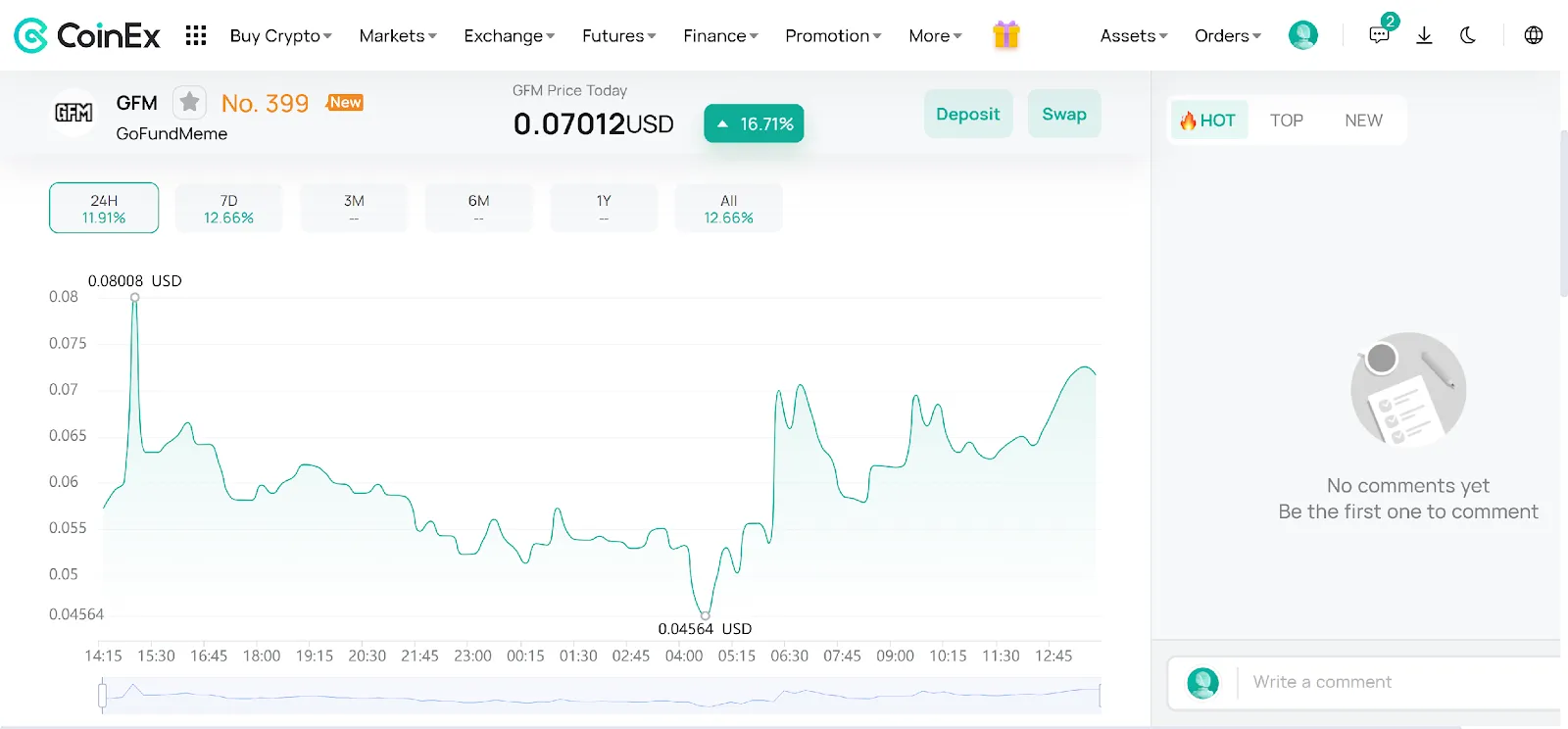This screenshot has height=729, width=1568.
Task: Select the All chart range tab
Action: click(728, 208)
